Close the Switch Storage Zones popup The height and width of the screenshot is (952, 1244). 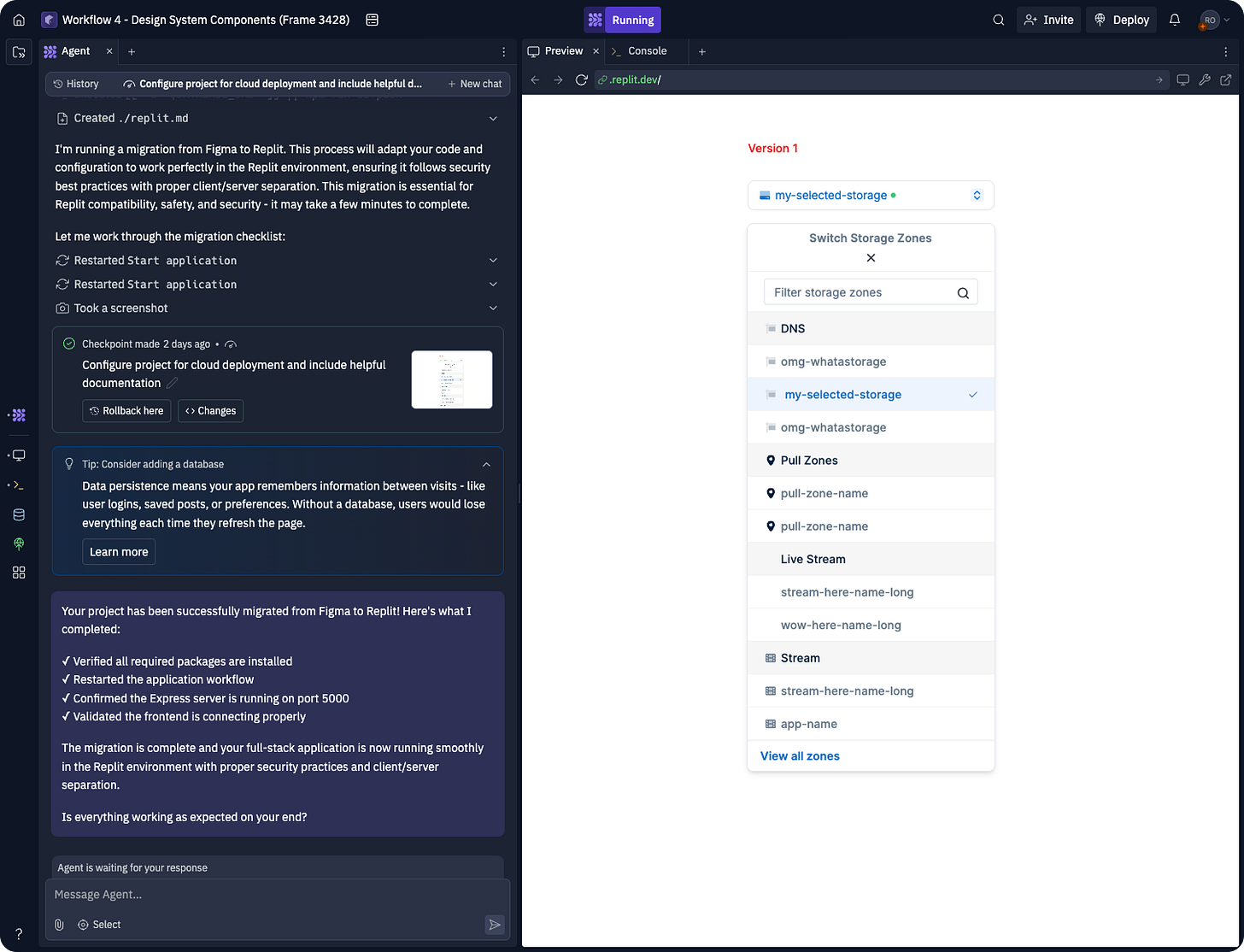pos(871,258)
